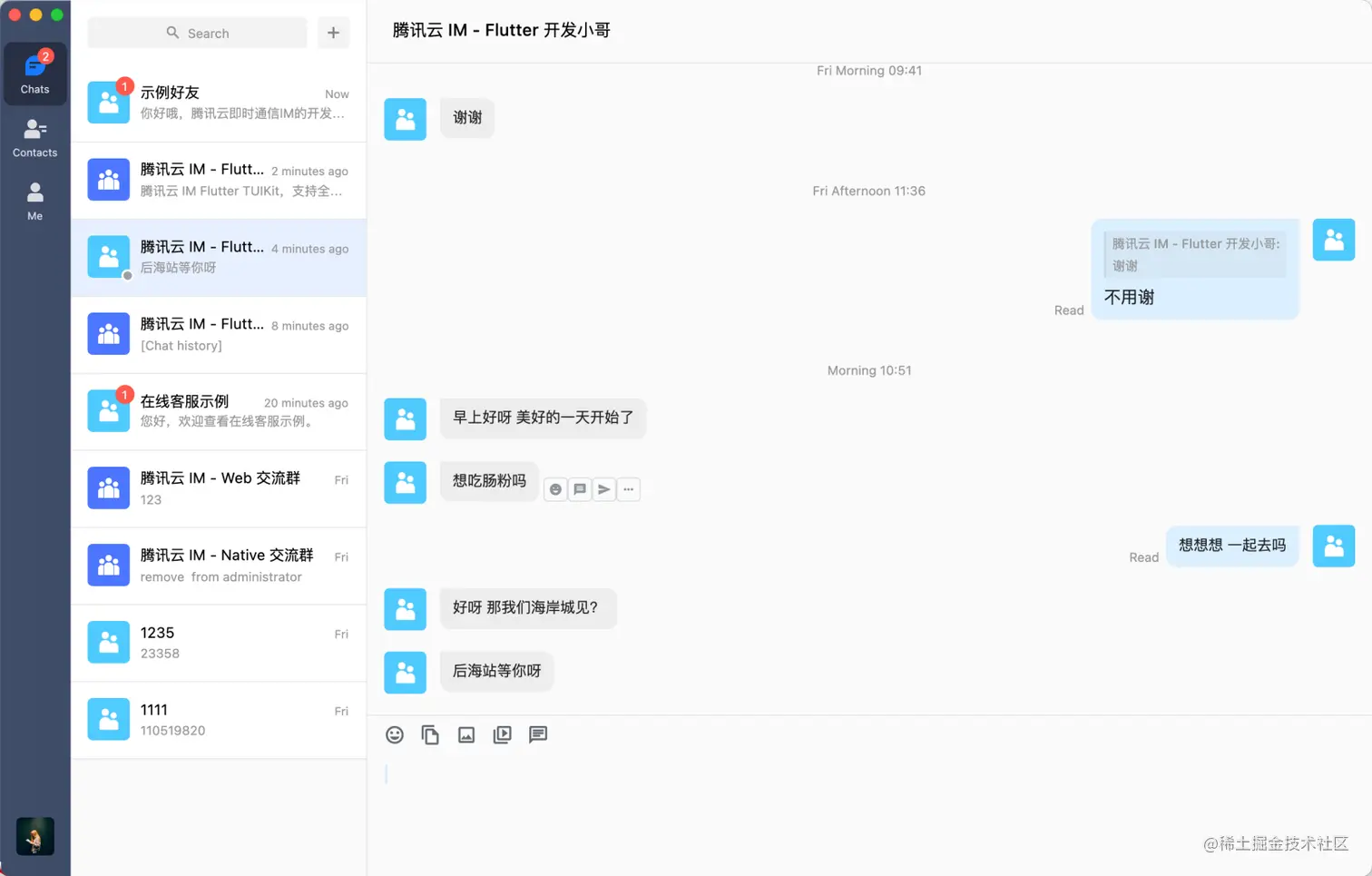Image resolution: width=1372 pixels, height=876 pixels.
Task: Click the group avatar of Native 交流群
Action: click(108, 565)
